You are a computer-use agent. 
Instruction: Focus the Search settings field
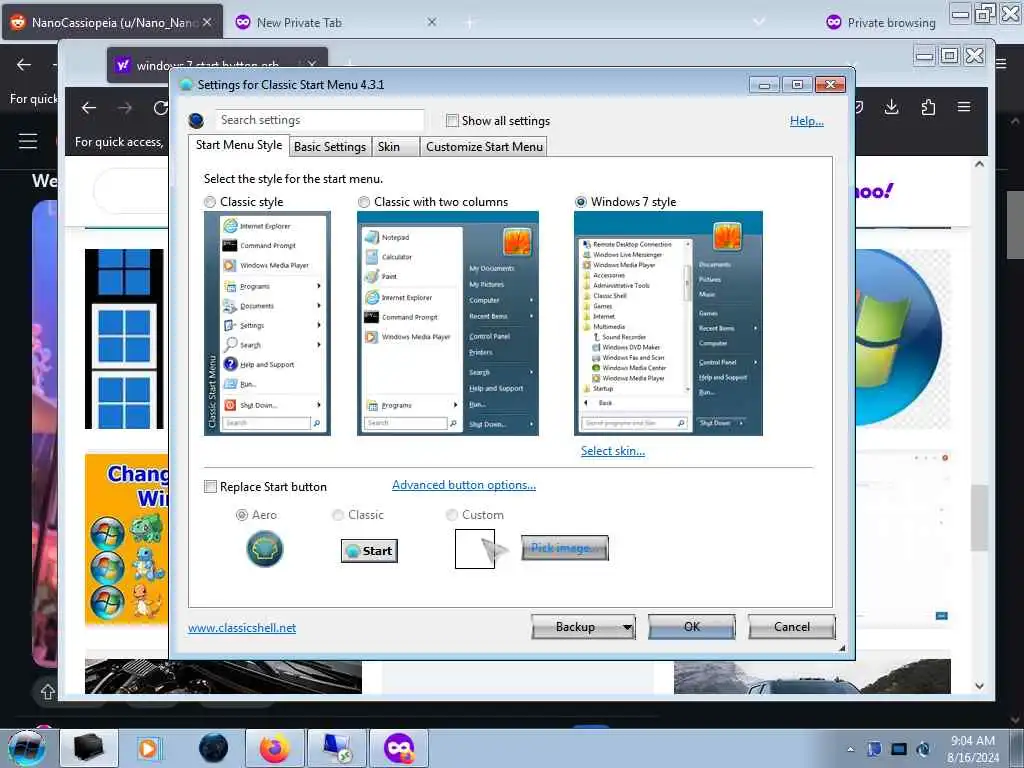pyautogui.click(x=319, y=120)
